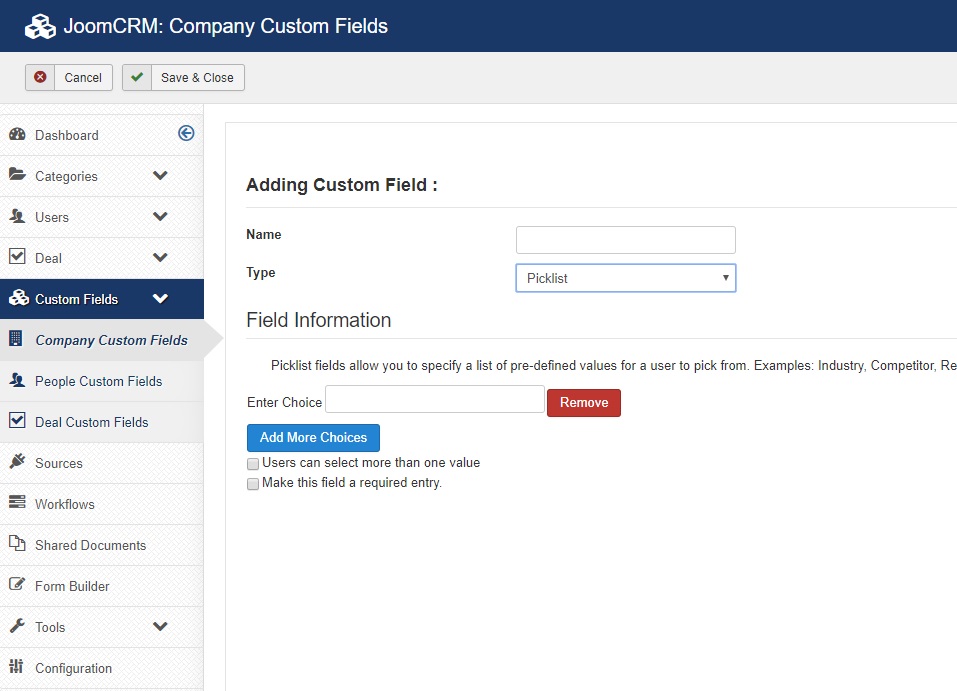The width and height of the screenshot is (957, 691).
Task: Click the Workflows stacked bars icon
Action: click(18, 502)
